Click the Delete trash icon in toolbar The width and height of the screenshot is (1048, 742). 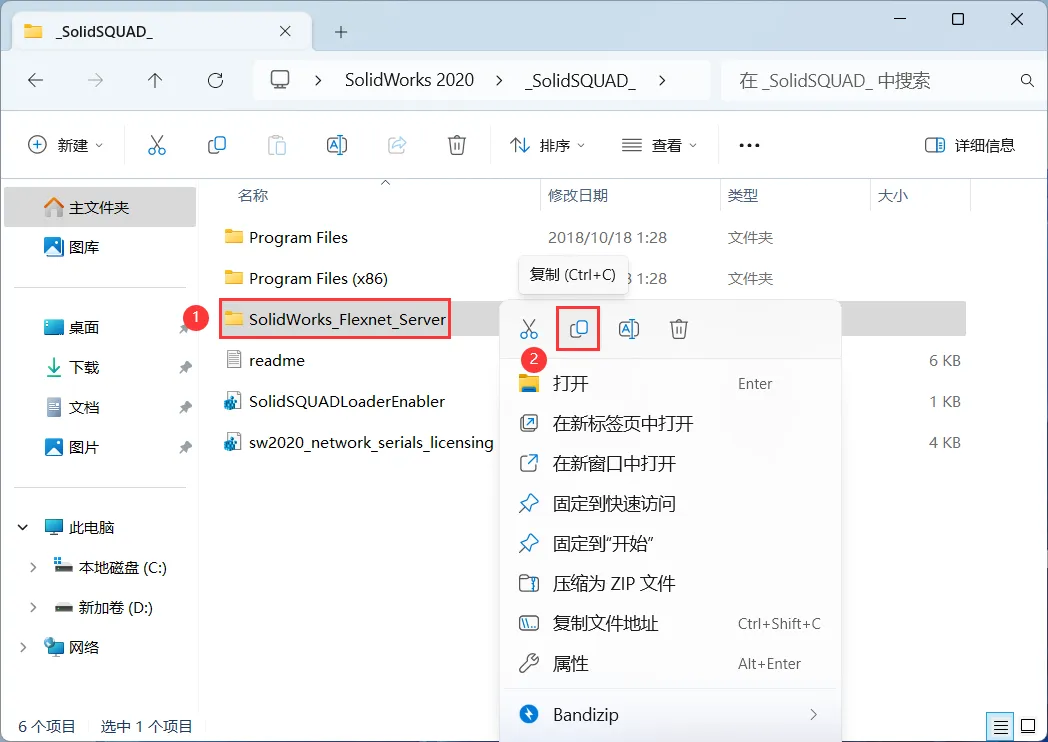[x=457, y=145]
